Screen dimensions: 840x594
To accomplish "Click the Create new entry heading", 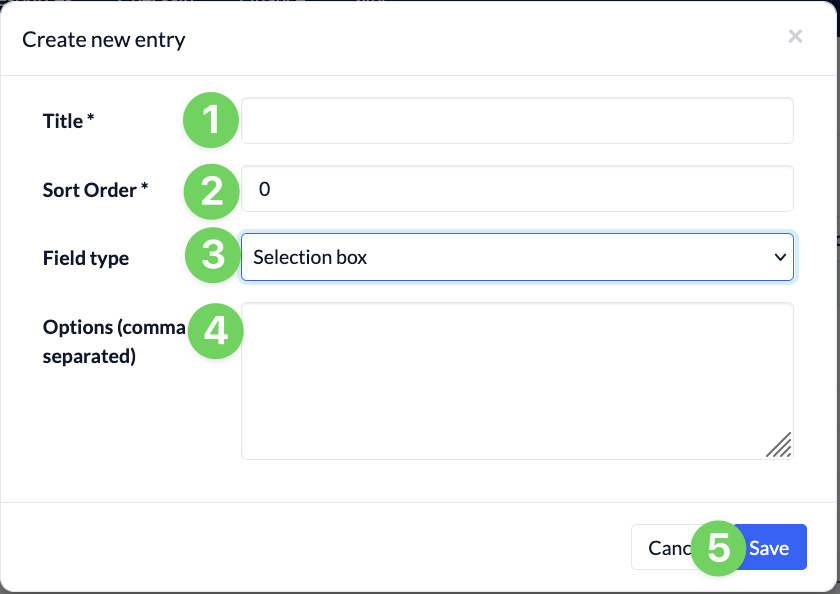I will point(103,40).
